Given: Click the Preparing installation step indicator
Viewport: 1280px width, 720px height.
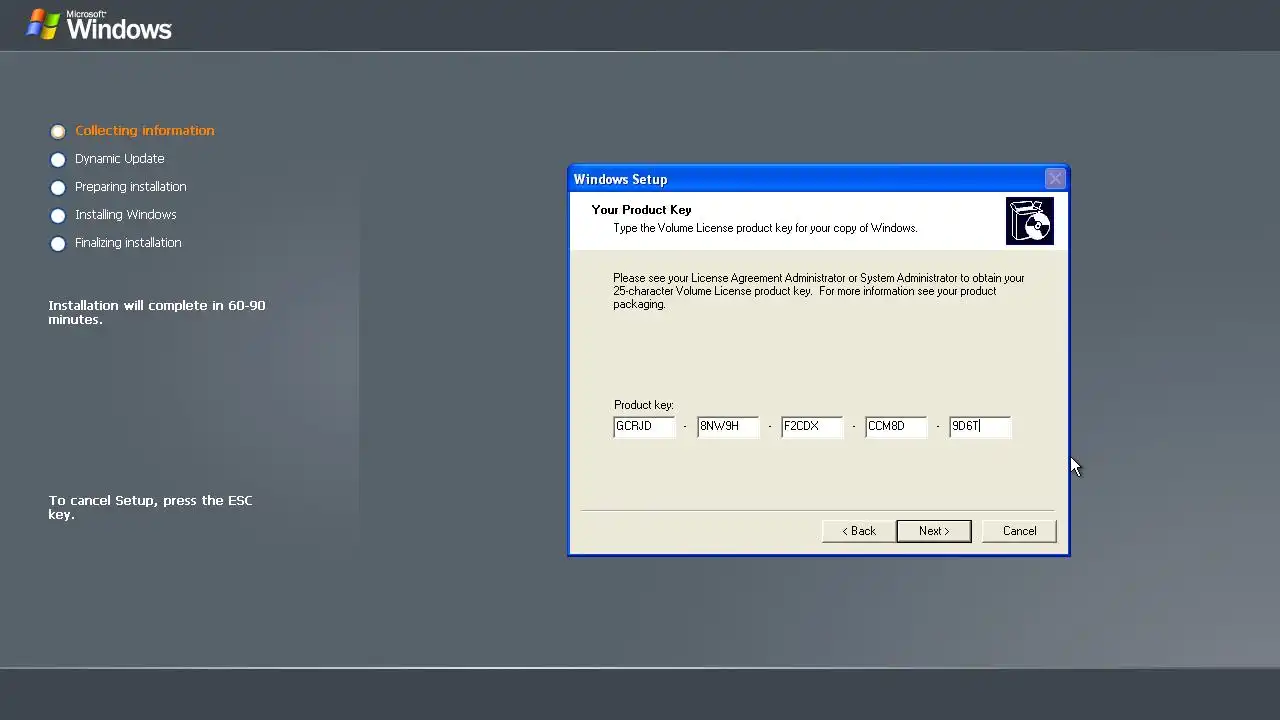Looking at the screenshot, I should [58, 187].
